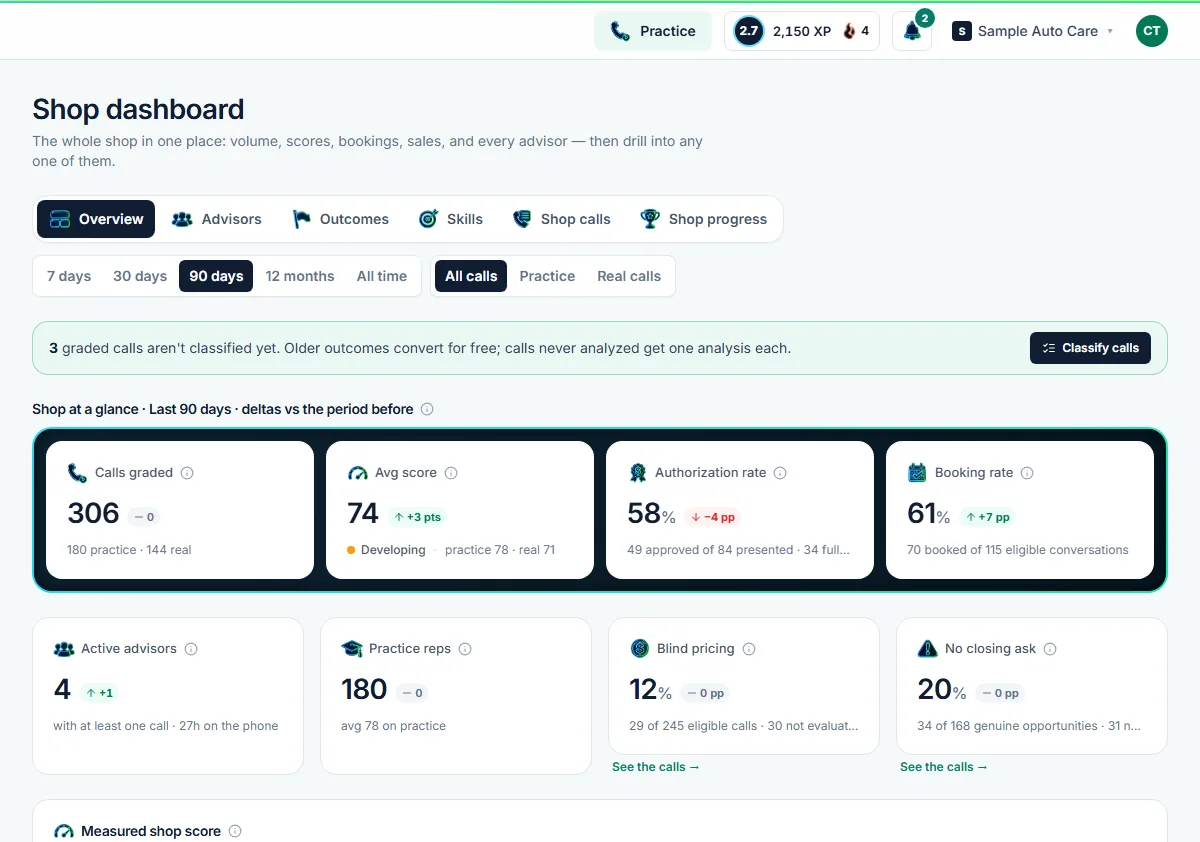Switch to the Advisors tab

coord(216,219)
